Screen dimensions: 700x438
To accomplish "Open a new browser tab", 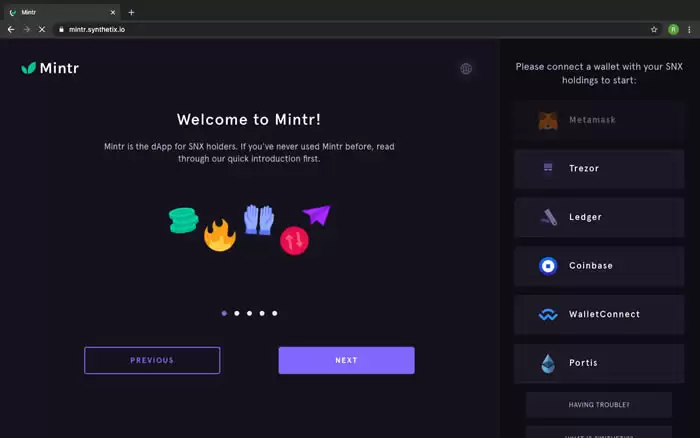I will [131, 12].
